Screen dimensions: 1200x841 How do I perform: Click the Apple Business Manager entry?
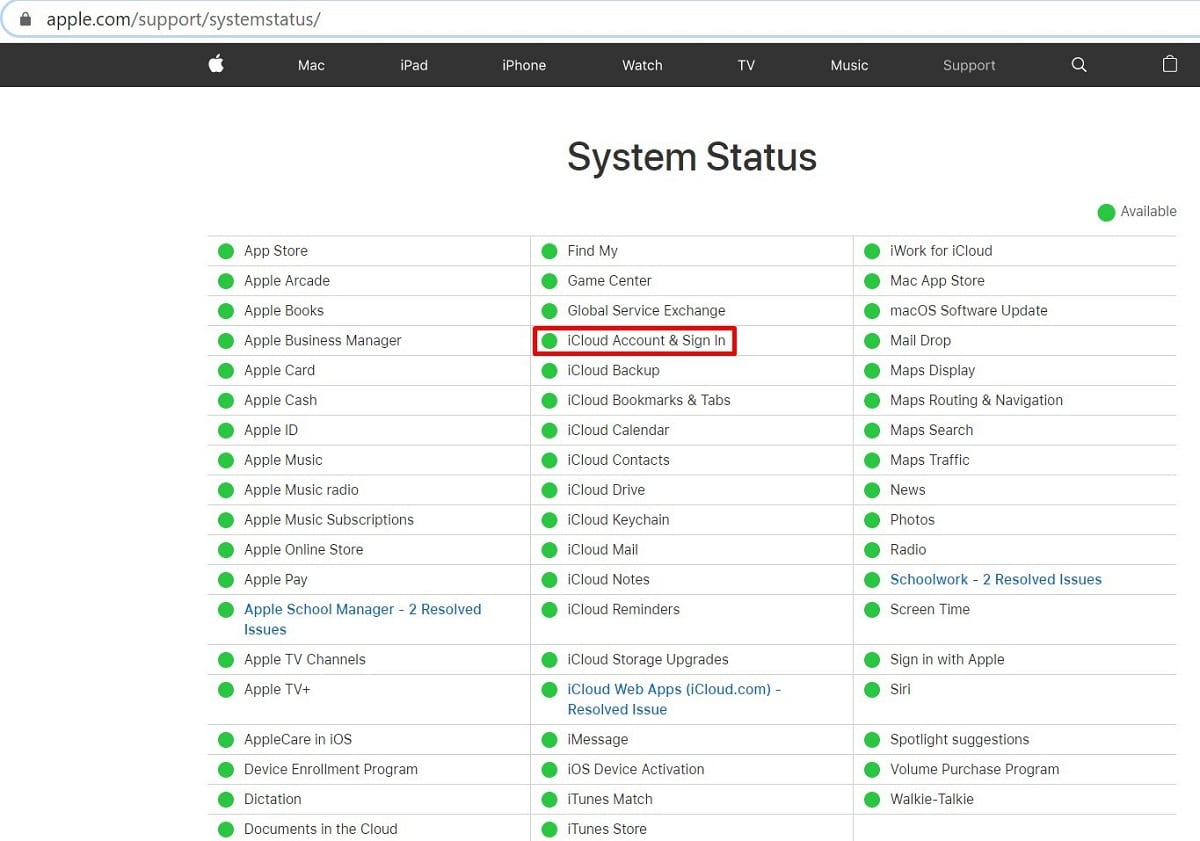pos(323,340)
